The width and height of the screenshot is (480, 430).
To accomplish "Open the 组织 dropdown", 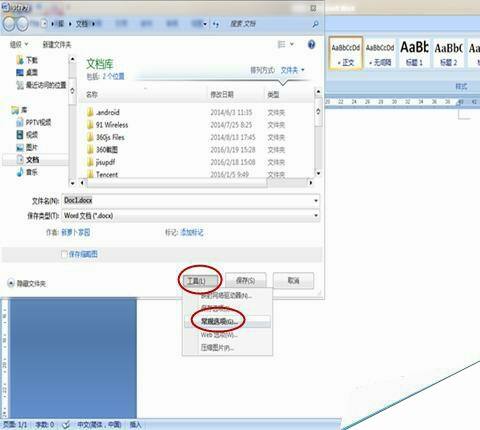I will (19, 44).
